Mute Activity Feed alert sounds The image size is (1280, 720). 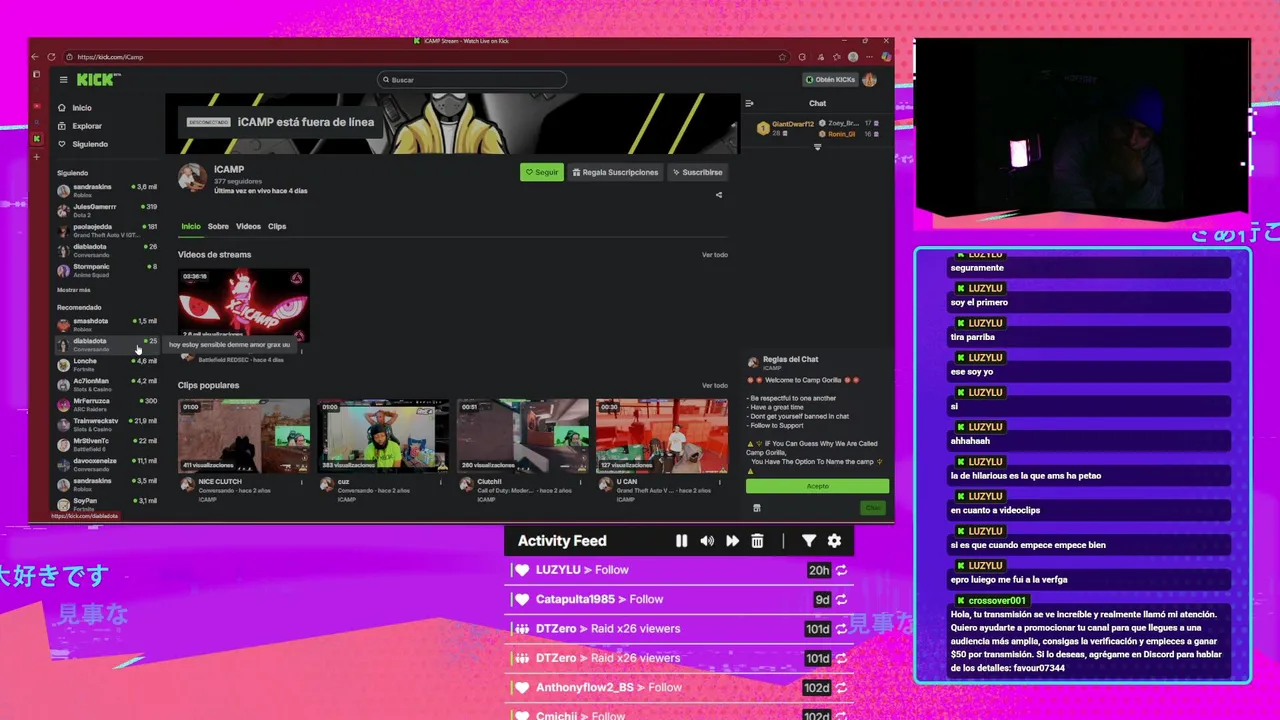[x=707, y=541]
